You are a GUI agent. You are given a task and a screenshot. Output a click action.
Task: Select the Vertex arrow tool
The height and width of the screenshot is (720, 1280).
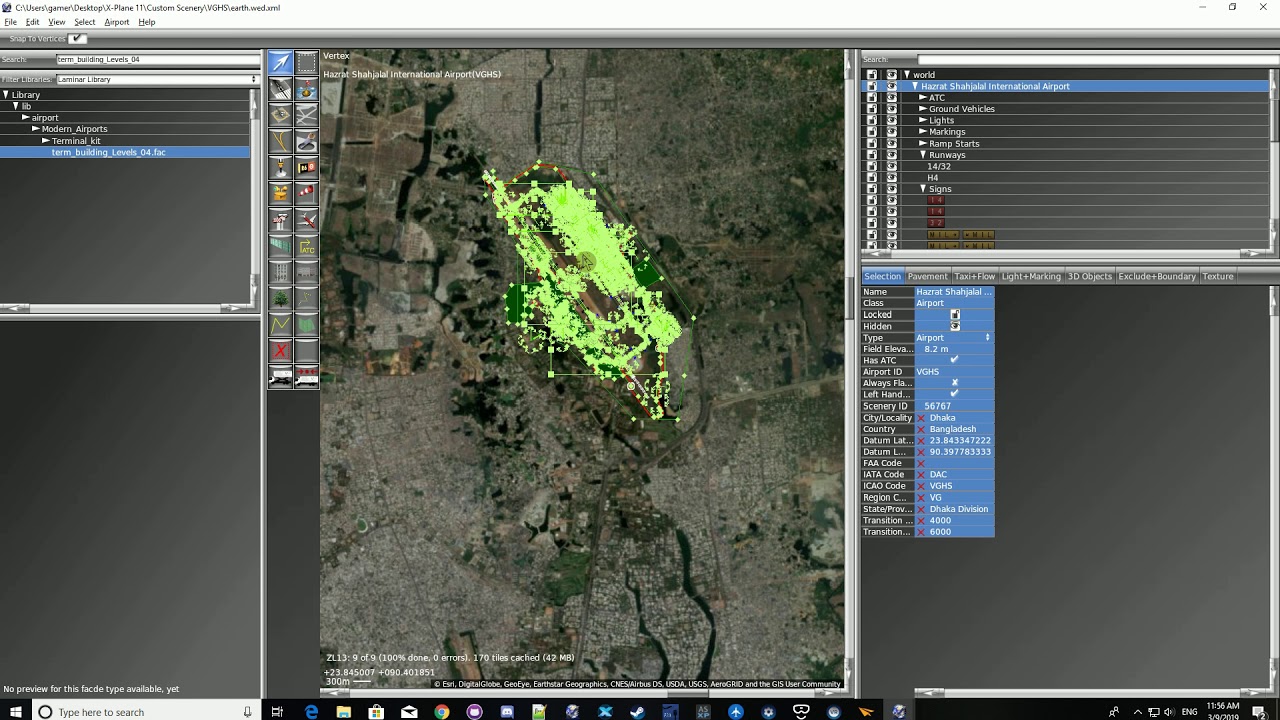click(280, 62)
